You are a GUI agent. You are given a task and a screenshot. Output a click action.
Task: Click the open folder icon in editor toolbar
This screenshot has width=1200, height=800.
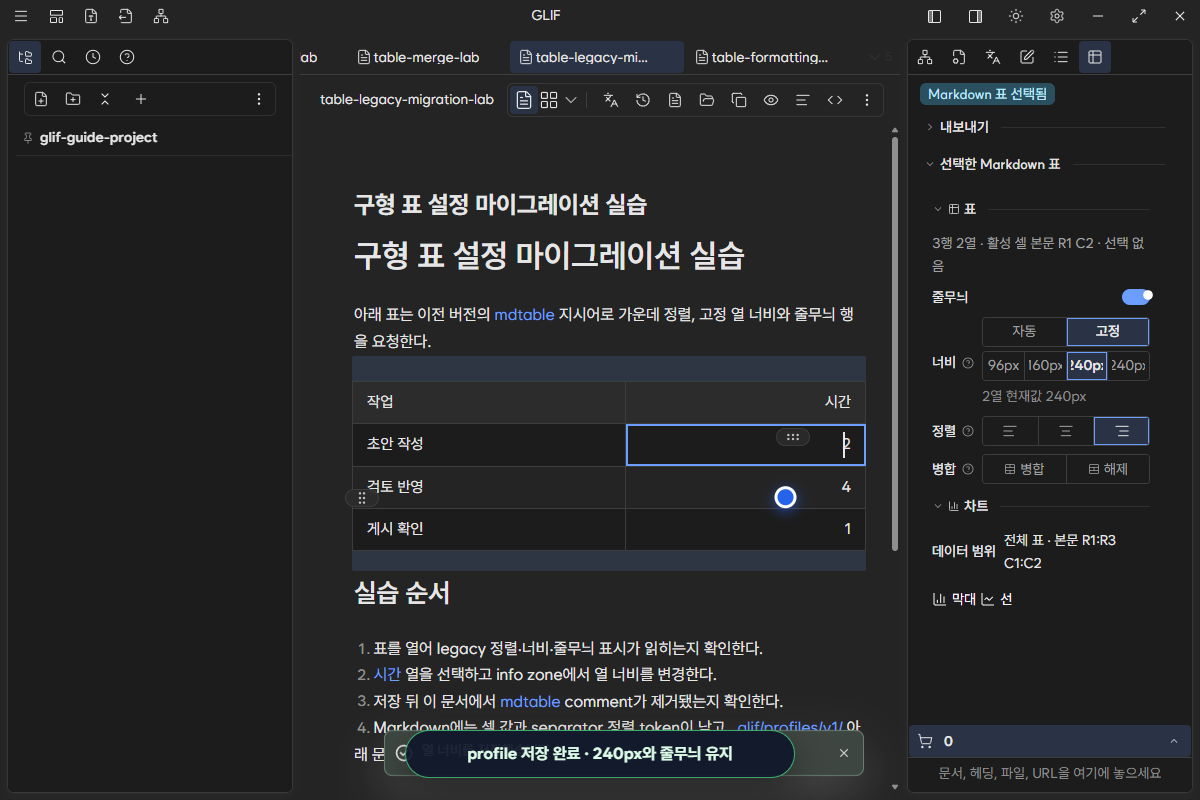tap(707, 100)
